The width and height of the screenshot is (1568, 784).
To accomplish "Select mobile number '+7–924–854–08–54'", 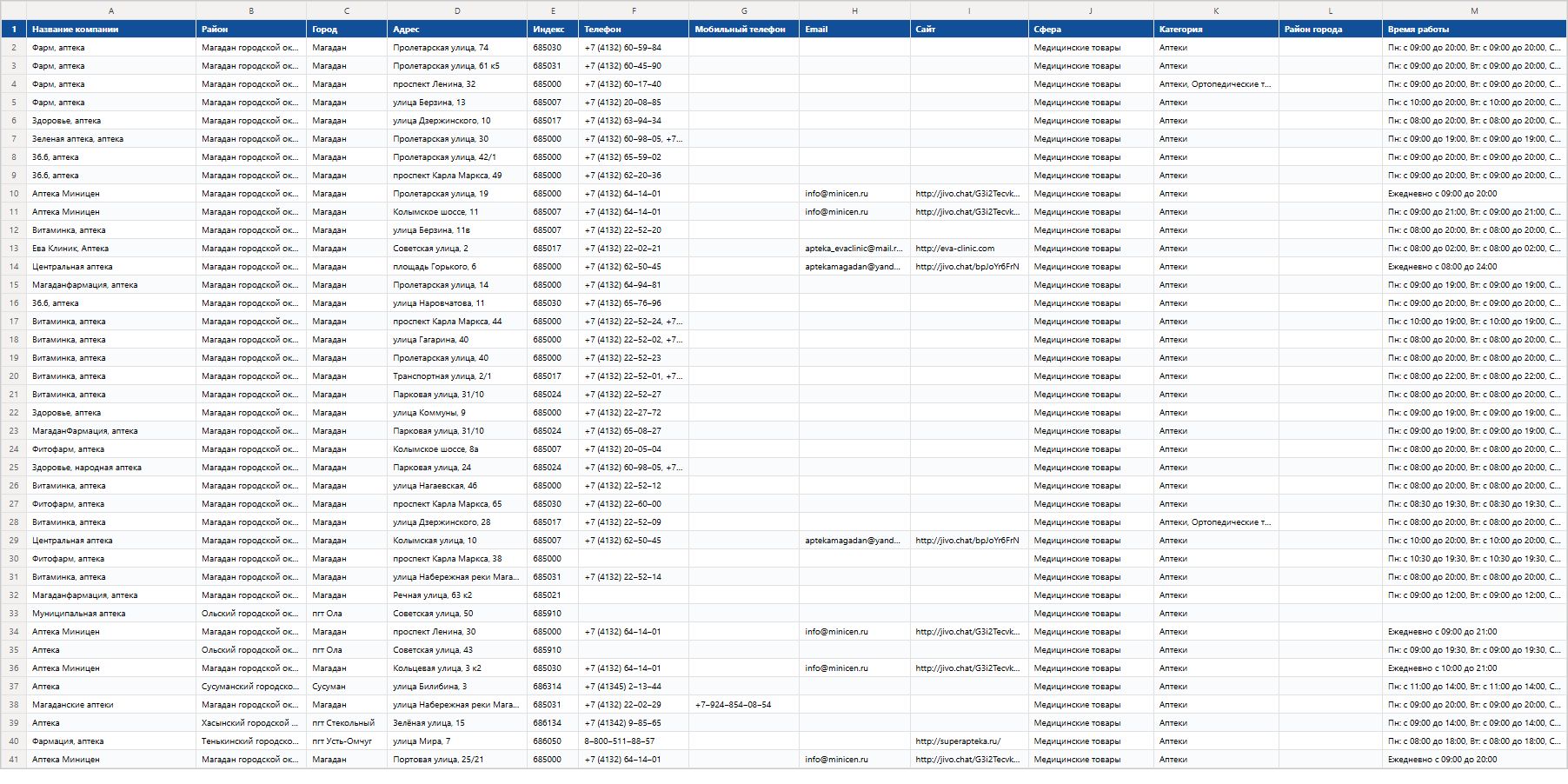I will 744,705.
